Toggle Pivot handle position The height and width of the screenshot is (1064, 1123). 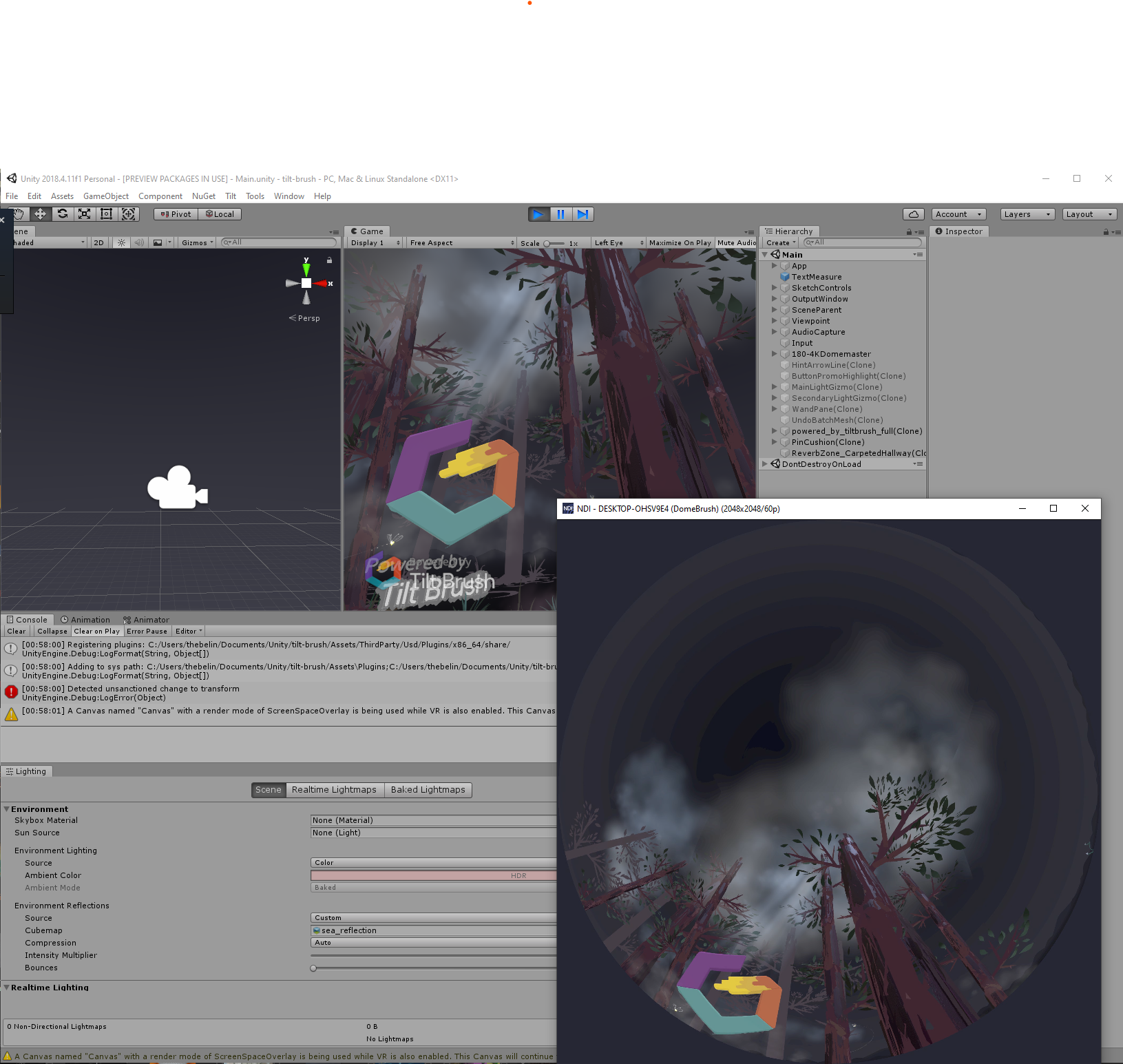click(x=176, y=214)
